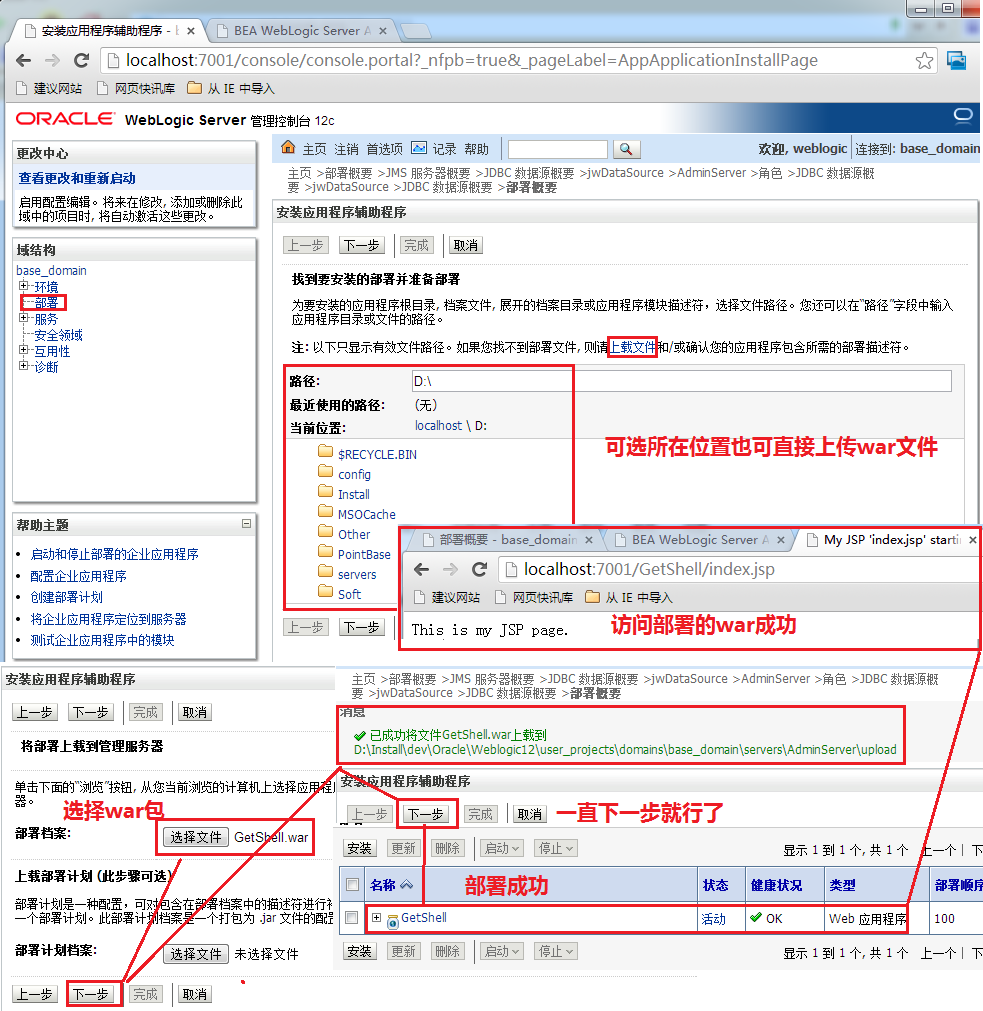Reload the AppApplicationInstallPage in main browser

[x=81, y=61]
